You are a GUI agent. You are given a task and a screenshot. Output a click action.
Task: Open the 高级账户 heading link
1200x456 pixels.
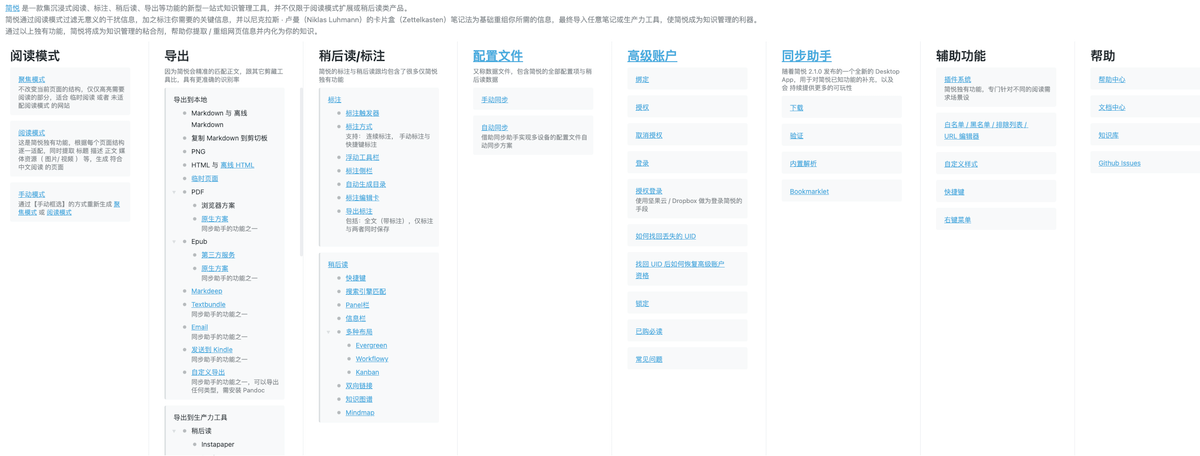[652, 56]
